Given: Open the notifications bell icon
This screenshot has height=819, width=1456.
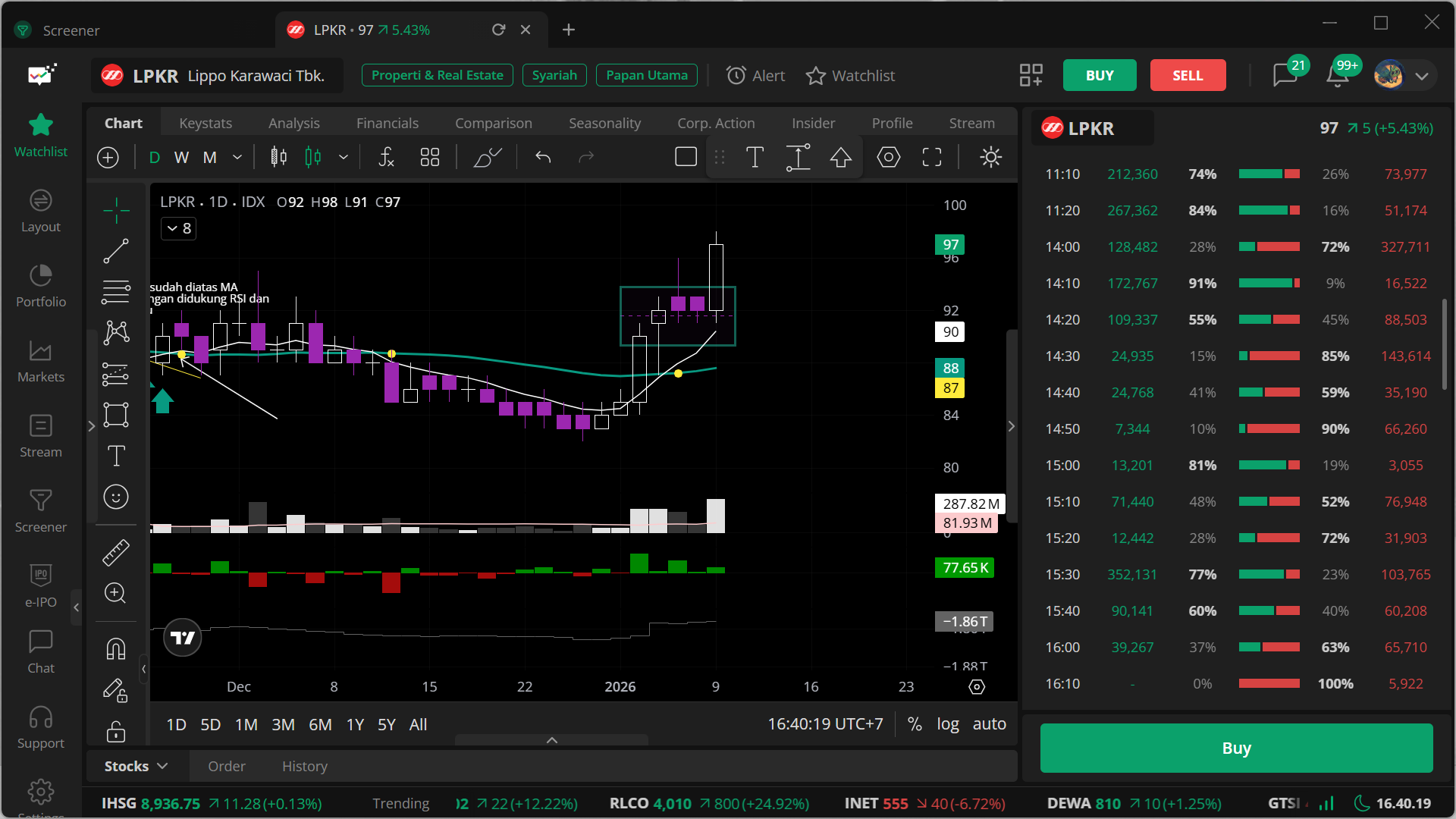Looking at the screenshot, I should pyautogui.click(x=1338, y=75).
